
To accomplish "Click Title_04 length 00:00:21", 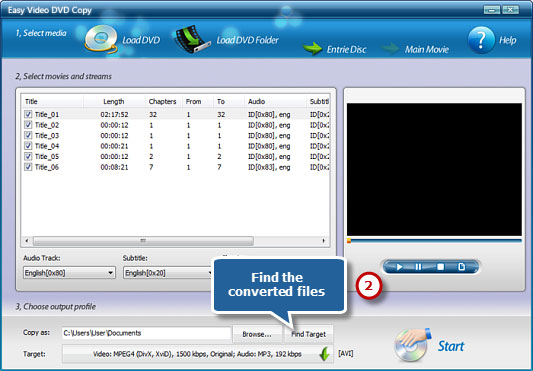I will tap(114, 146).
